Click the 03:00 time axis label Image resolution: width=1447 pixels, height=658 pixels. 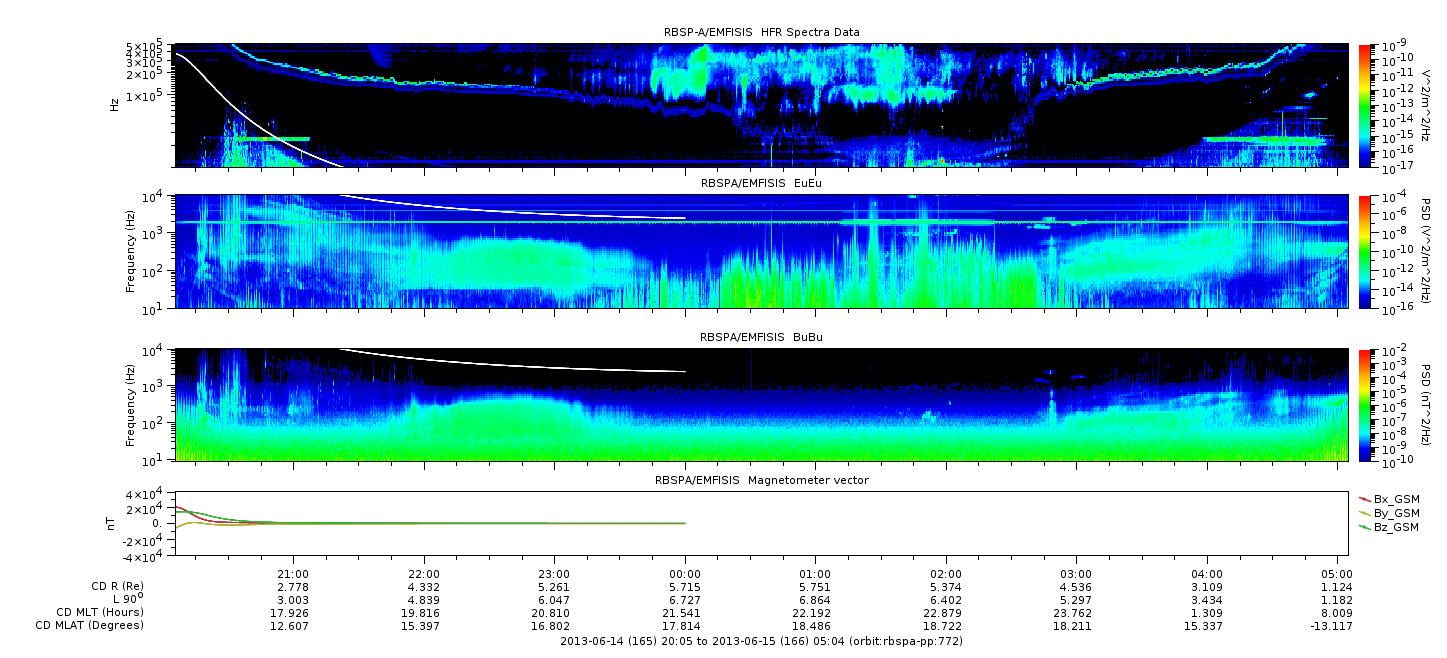tap(1076, 574)
